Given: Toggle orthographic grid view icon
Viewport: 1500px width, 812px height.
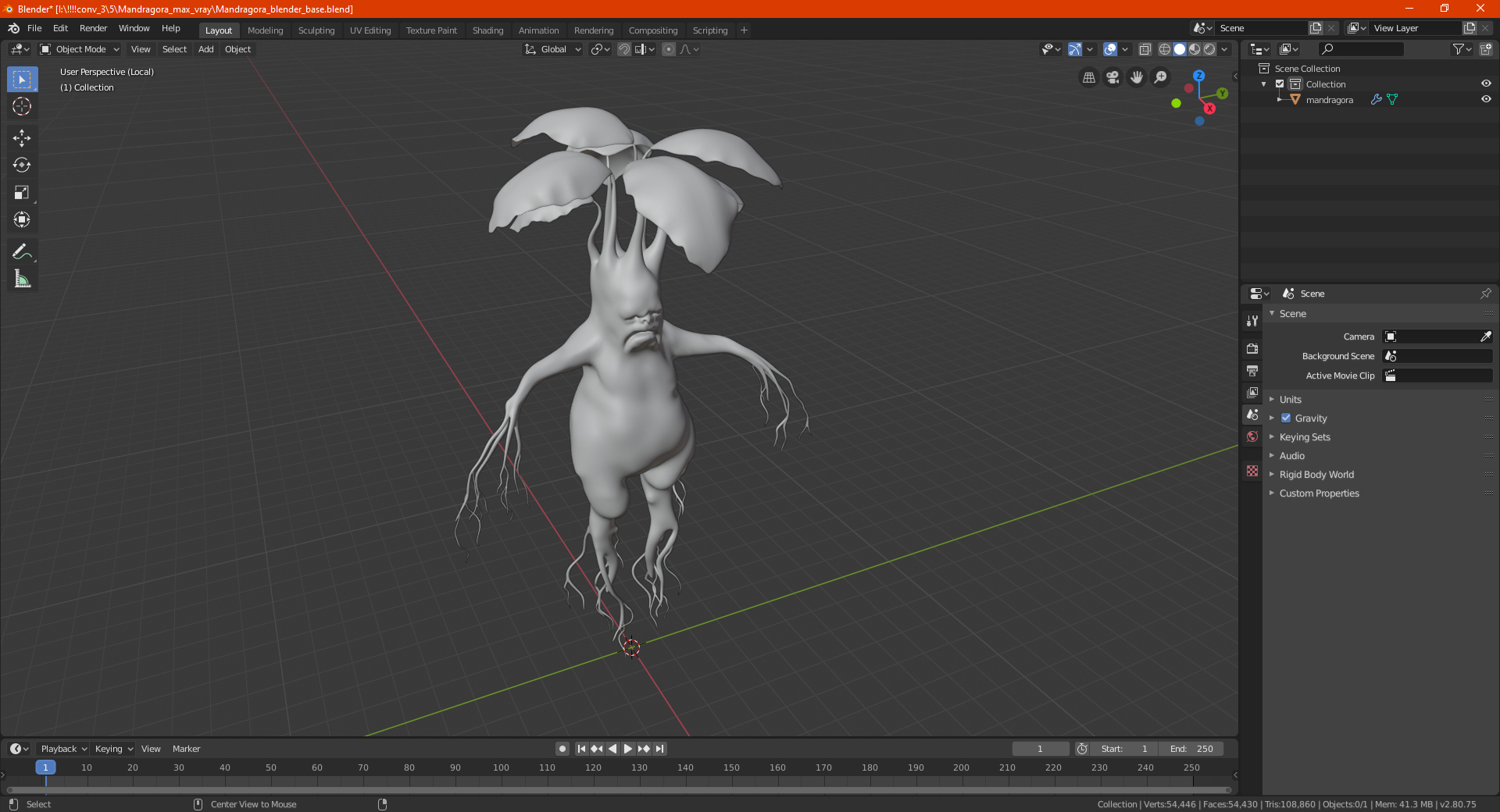Looking at the screenshot, I should (x=1089, y=77).
